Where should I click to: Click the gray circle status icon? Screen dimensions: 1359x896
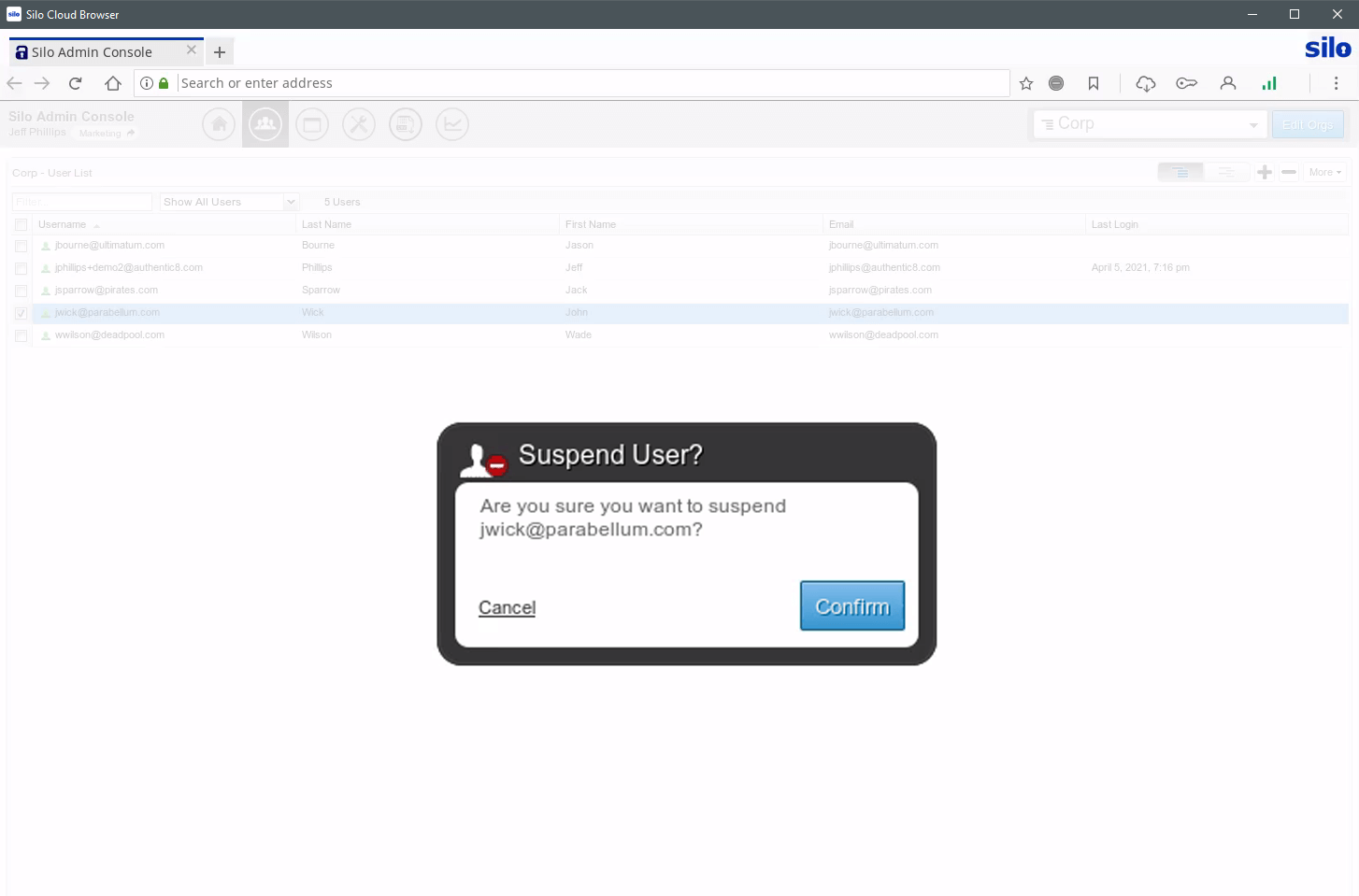(1056, 83)
